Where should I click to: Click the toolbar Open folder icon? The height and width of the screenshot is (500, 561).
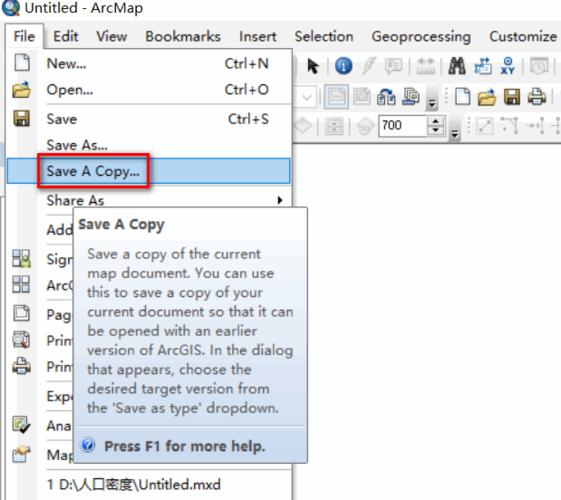pos(487,97)
